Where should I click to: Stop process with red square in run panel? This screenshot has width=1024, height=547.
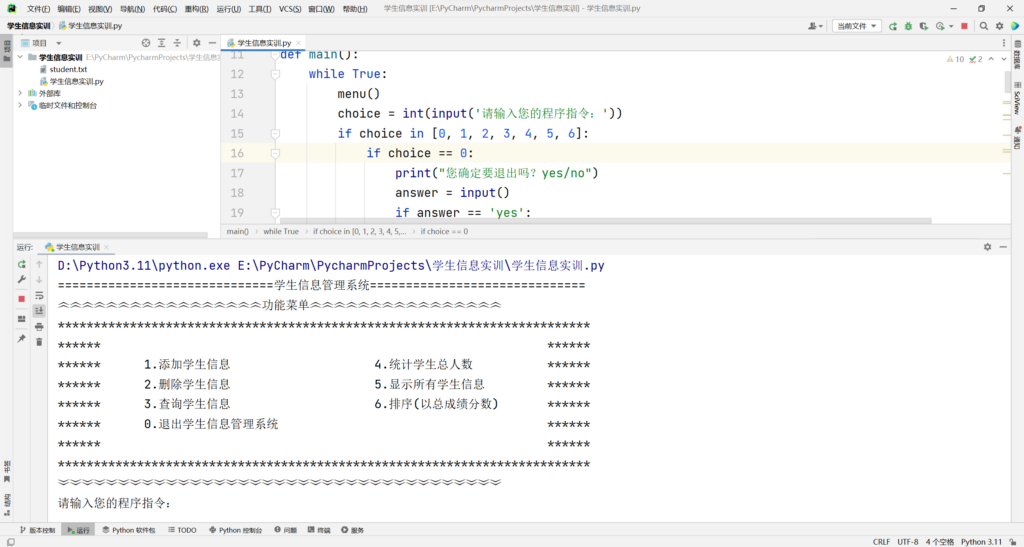(22, 298)
